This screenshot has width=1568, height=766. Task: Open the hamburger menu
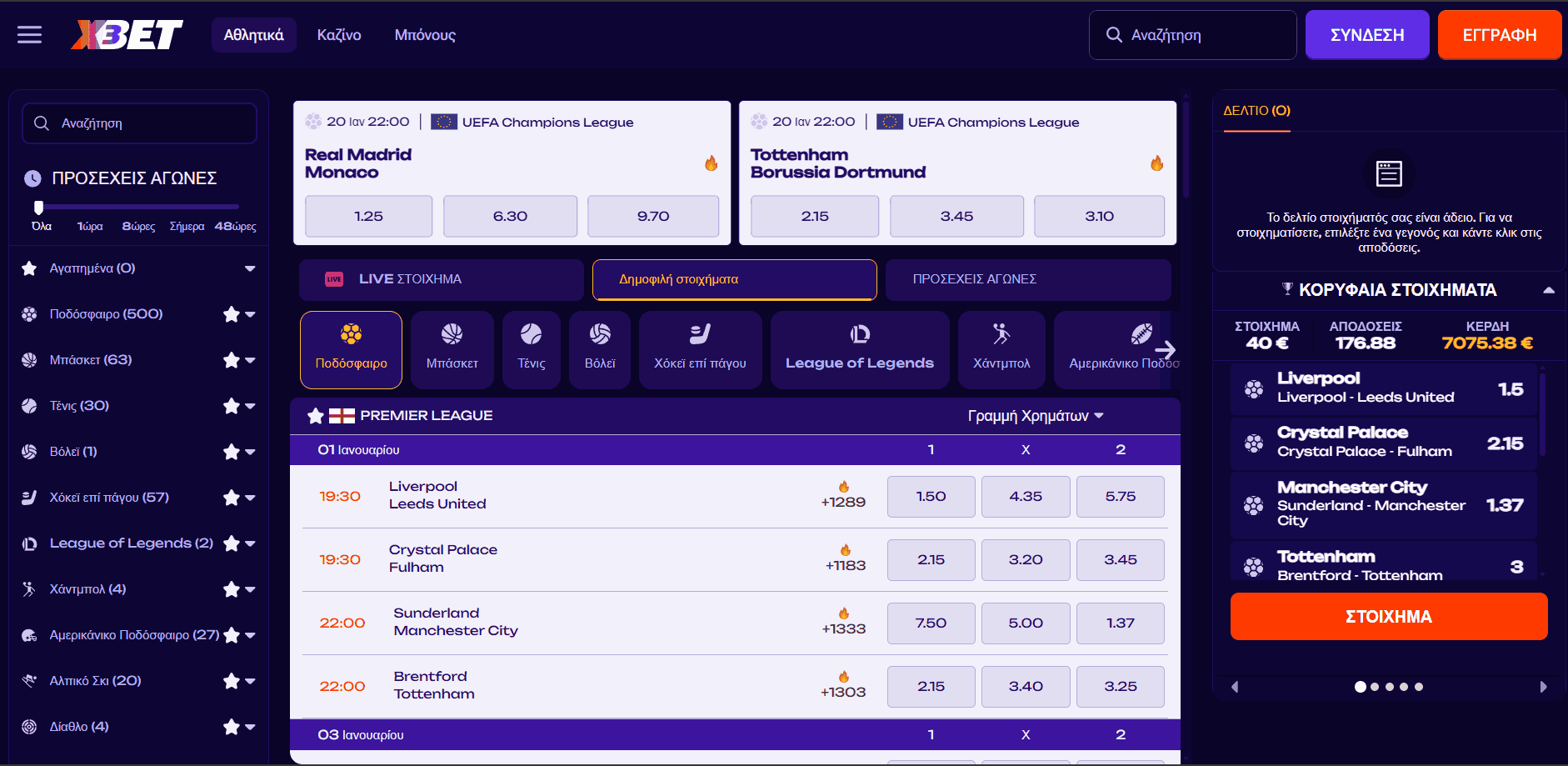click(x=29, y=35)
